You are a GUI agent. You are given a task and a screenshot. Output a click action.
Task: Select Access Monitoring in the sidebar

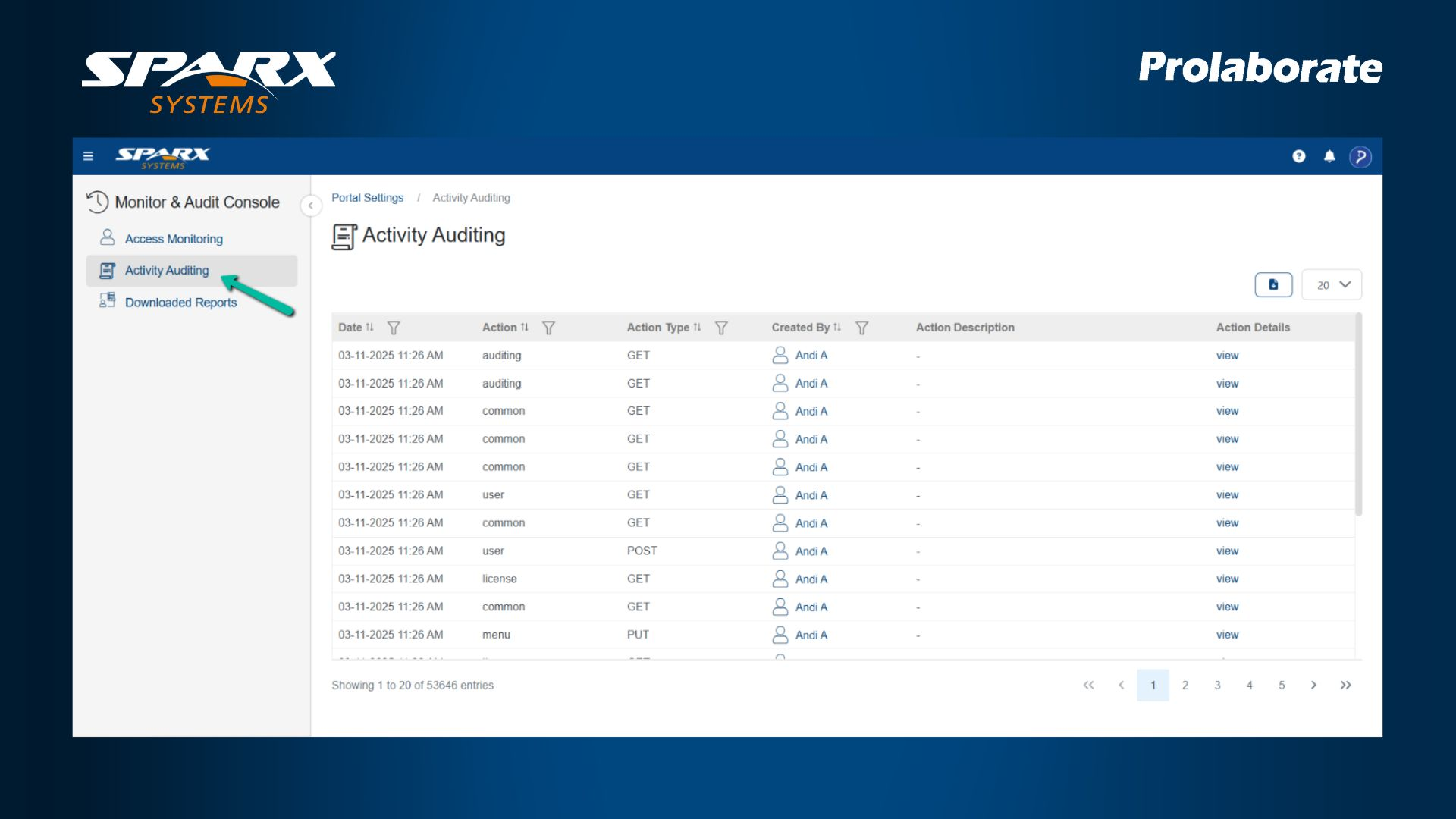click(174, 239)
